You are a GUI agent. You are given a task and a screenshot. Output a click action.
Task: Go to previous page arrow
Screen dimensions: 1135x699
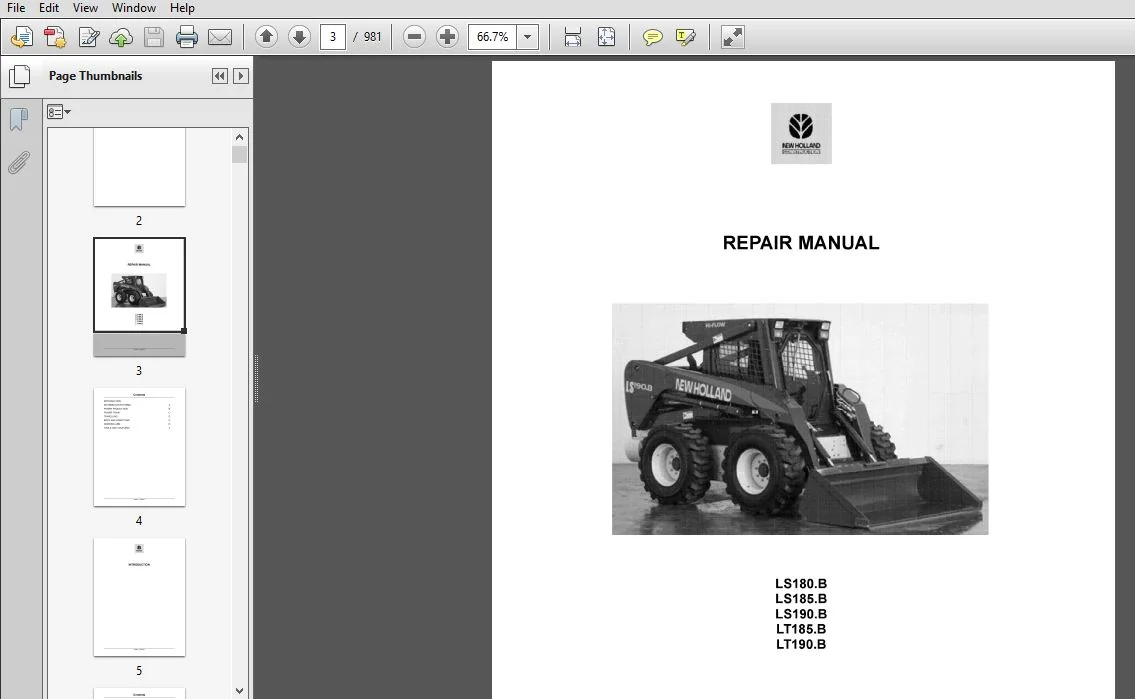click(266, 36)
